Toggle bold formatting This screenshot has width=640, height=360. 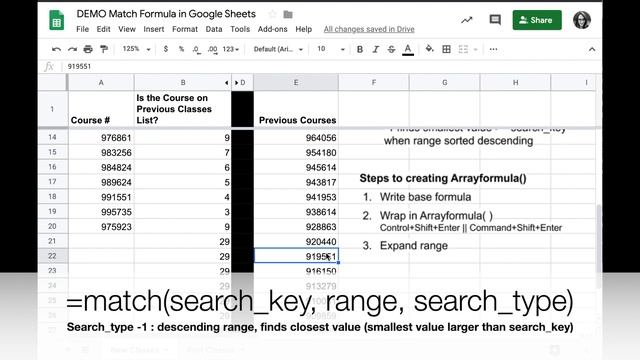tap(360, 49)
